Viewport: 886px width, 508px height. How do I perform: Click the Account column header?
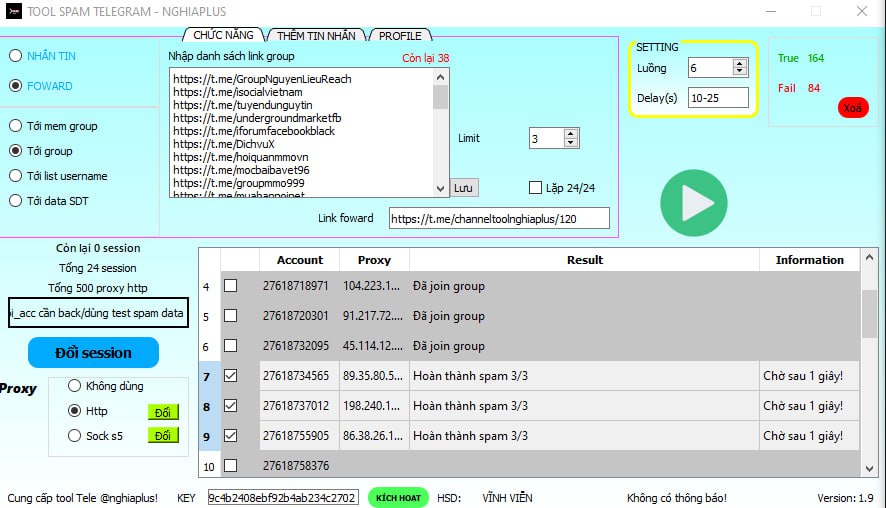(x=299, y=260)
